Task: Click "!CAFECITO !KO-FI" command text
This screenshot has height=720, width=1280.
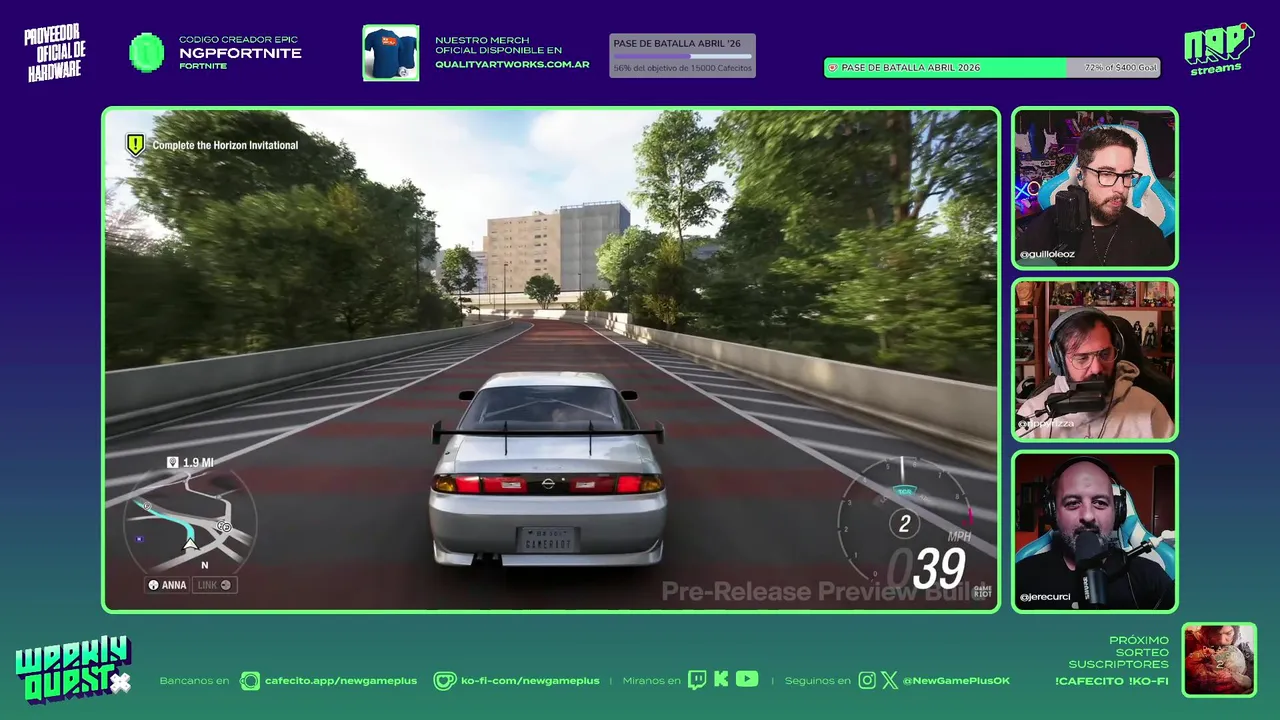Action: (x=1111, y=681)
